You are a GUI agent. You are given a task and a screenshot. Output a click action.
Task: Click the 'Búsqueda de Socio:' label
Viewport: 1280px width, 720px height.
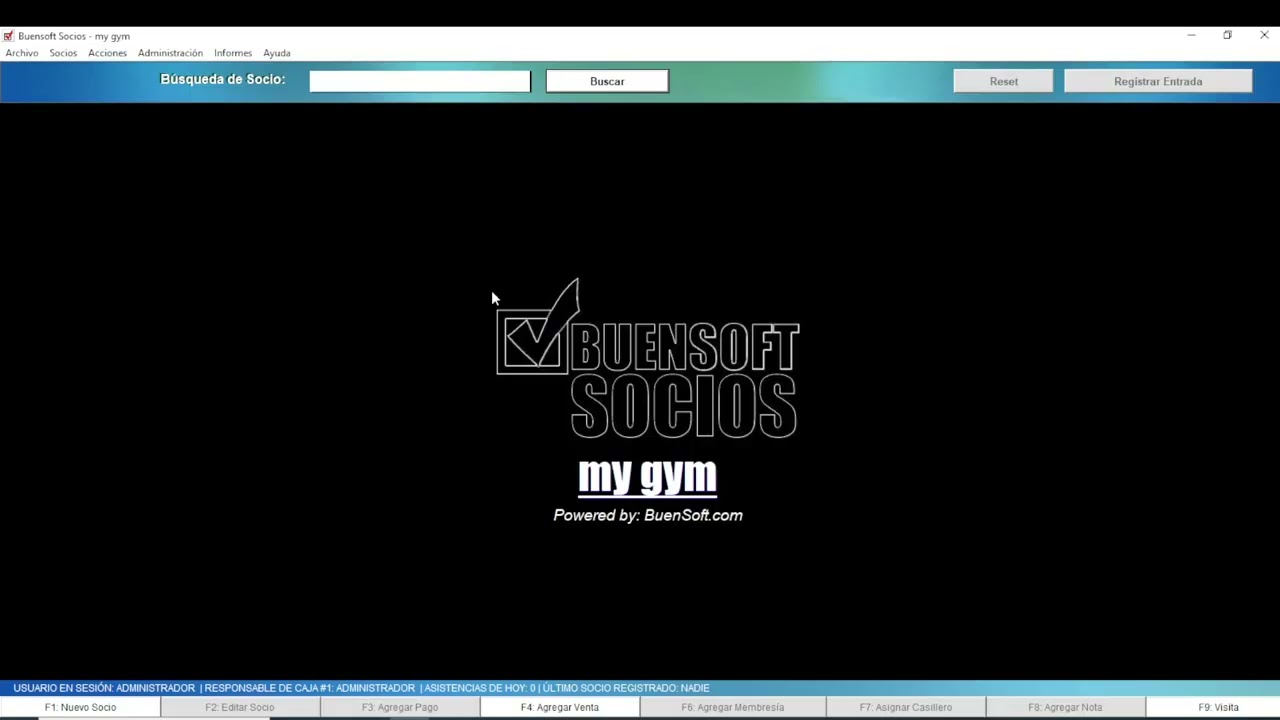[x=223, y=79]
